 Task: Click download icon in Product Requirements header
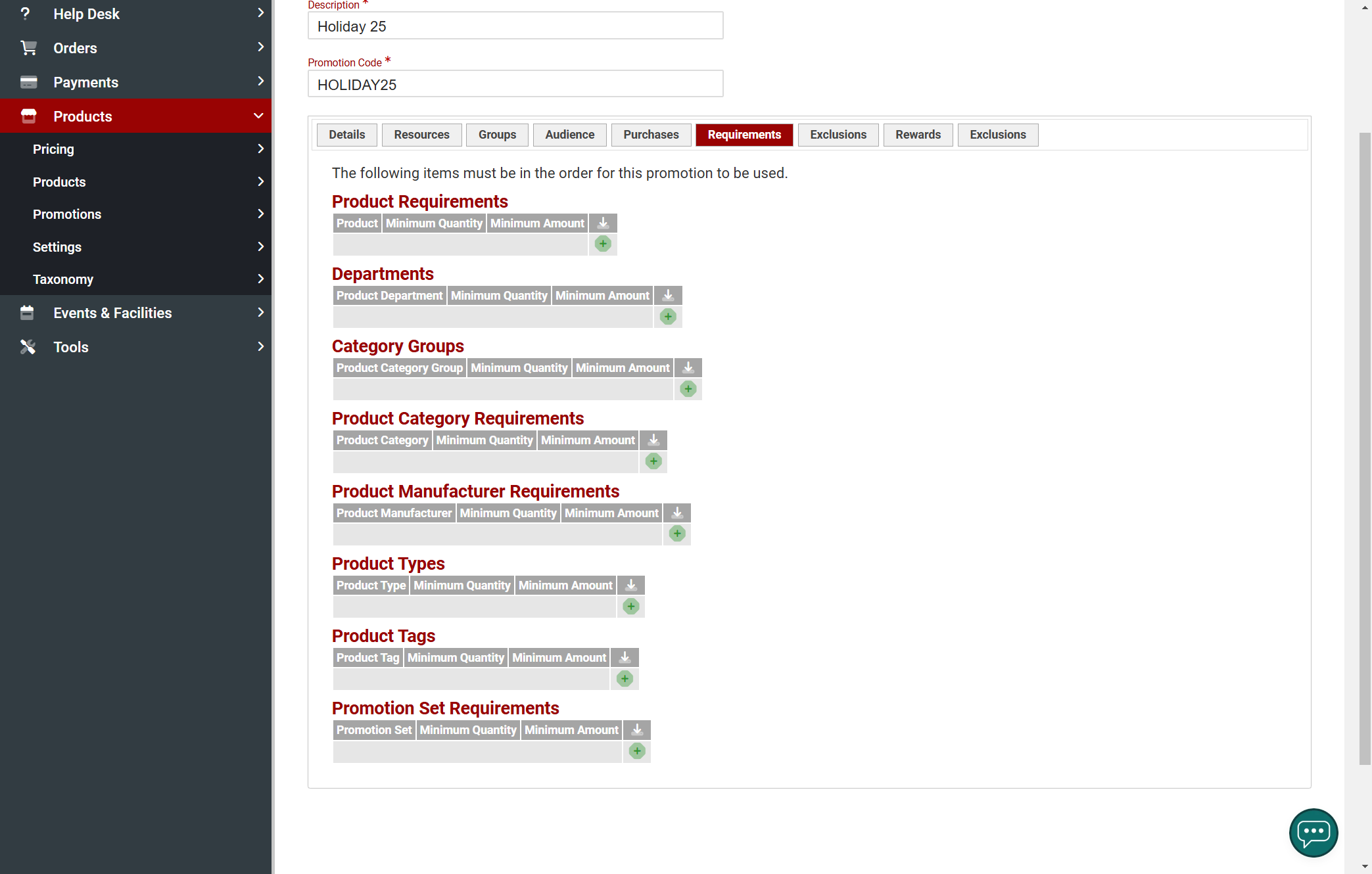click(x=603, y=223)
